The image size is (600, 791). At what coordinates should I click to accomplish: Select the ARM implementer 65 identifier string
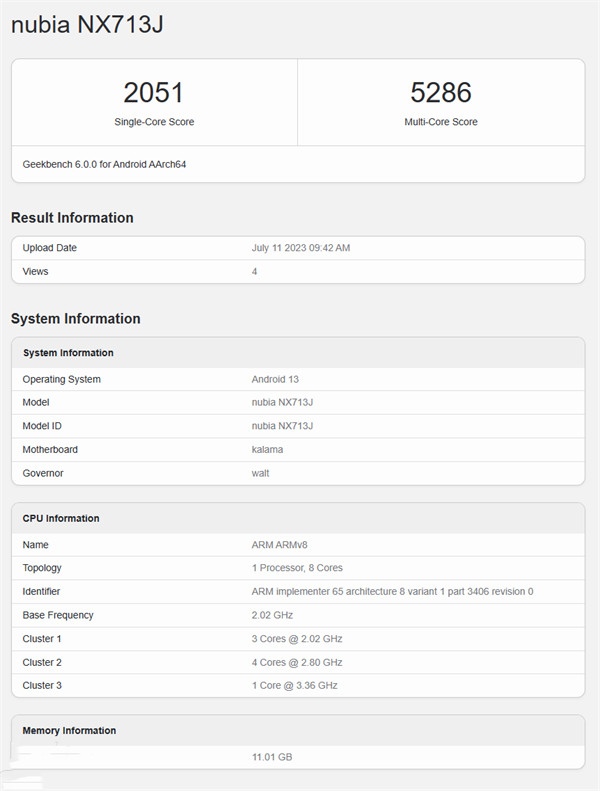point(393,591)
